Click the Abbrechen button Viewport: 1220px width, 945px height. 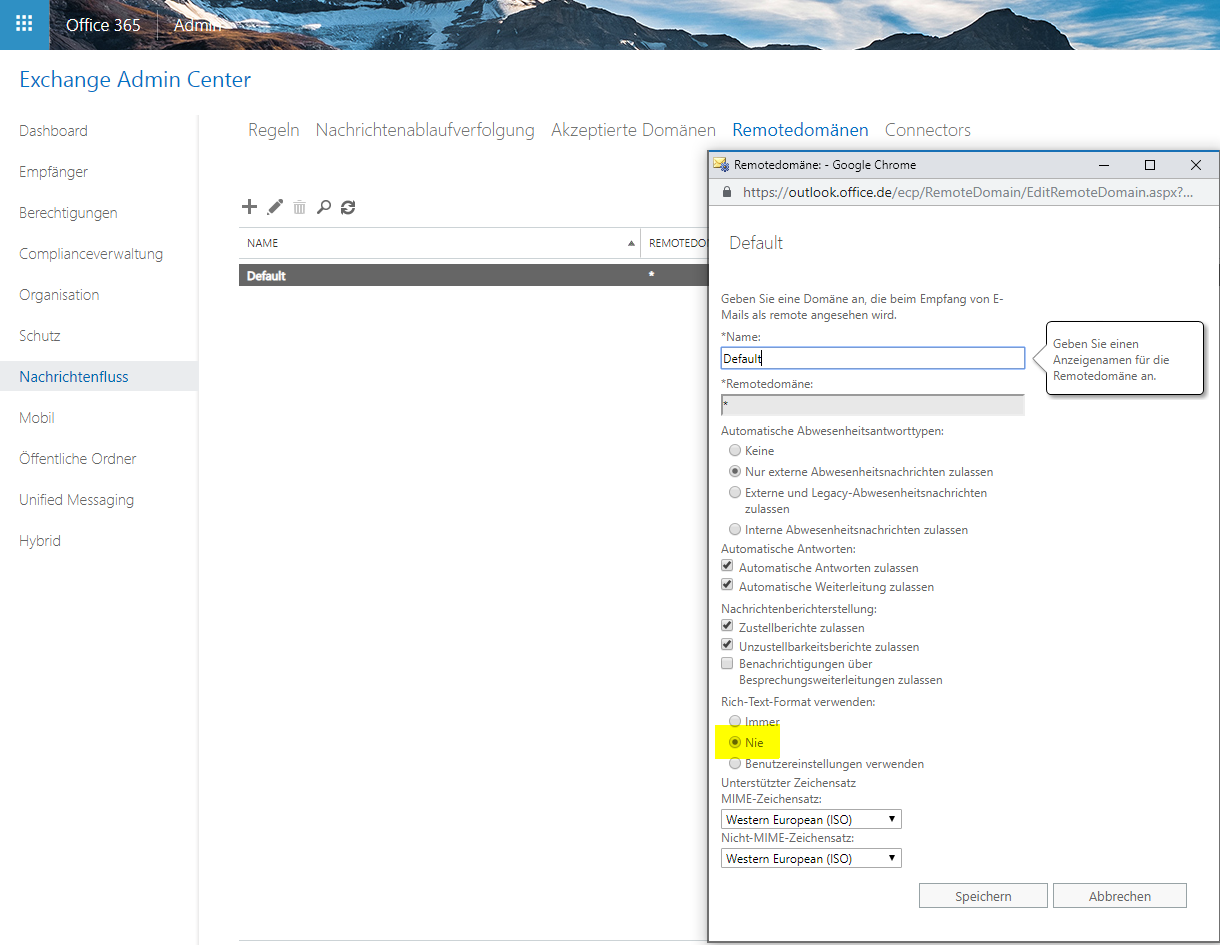(x=1120, y=896)
